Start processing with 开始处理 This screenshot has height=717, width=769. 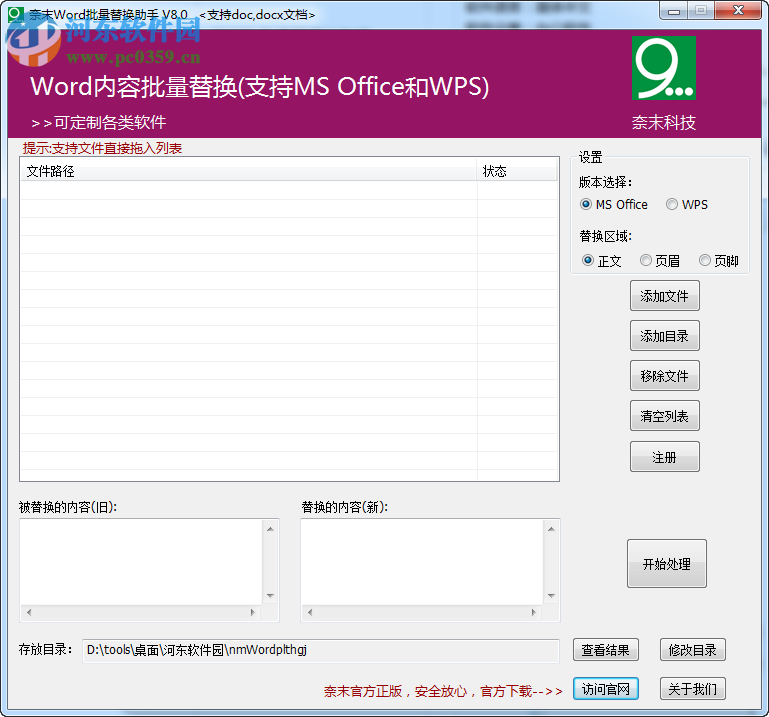666,564
